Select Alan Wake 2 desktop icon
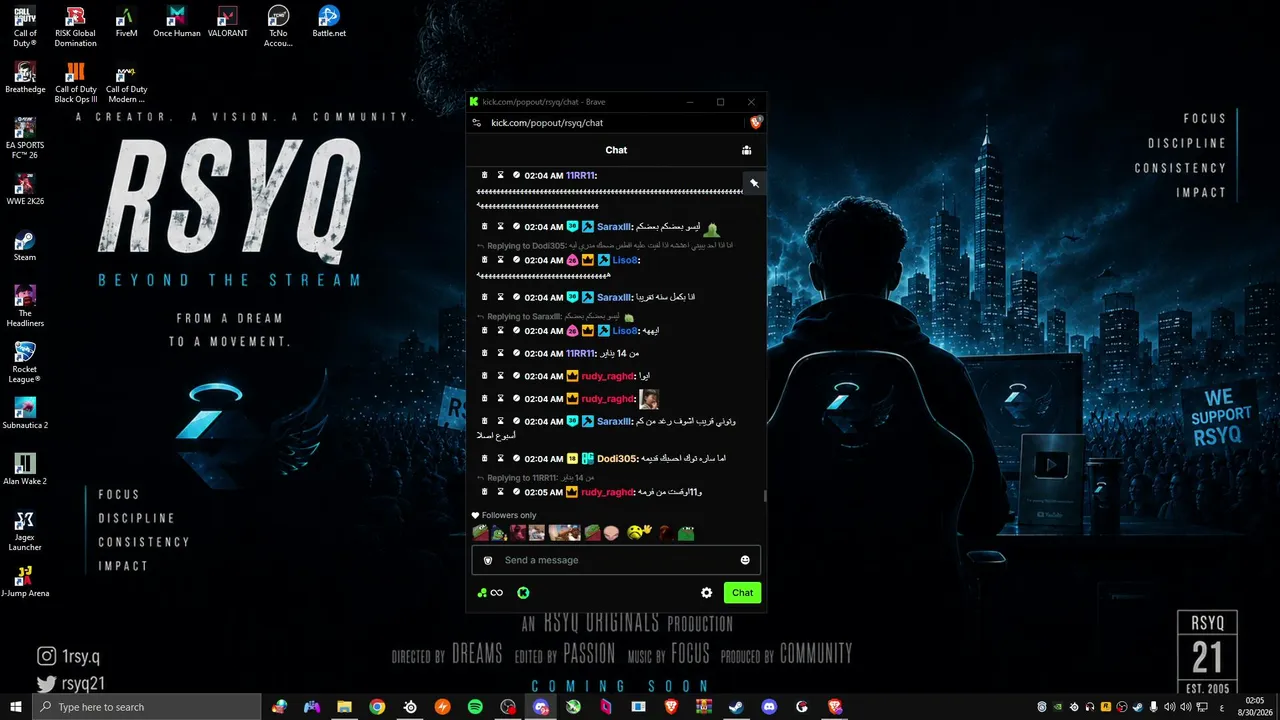This screenshot has width=1280, height=720. click(25, 470)
